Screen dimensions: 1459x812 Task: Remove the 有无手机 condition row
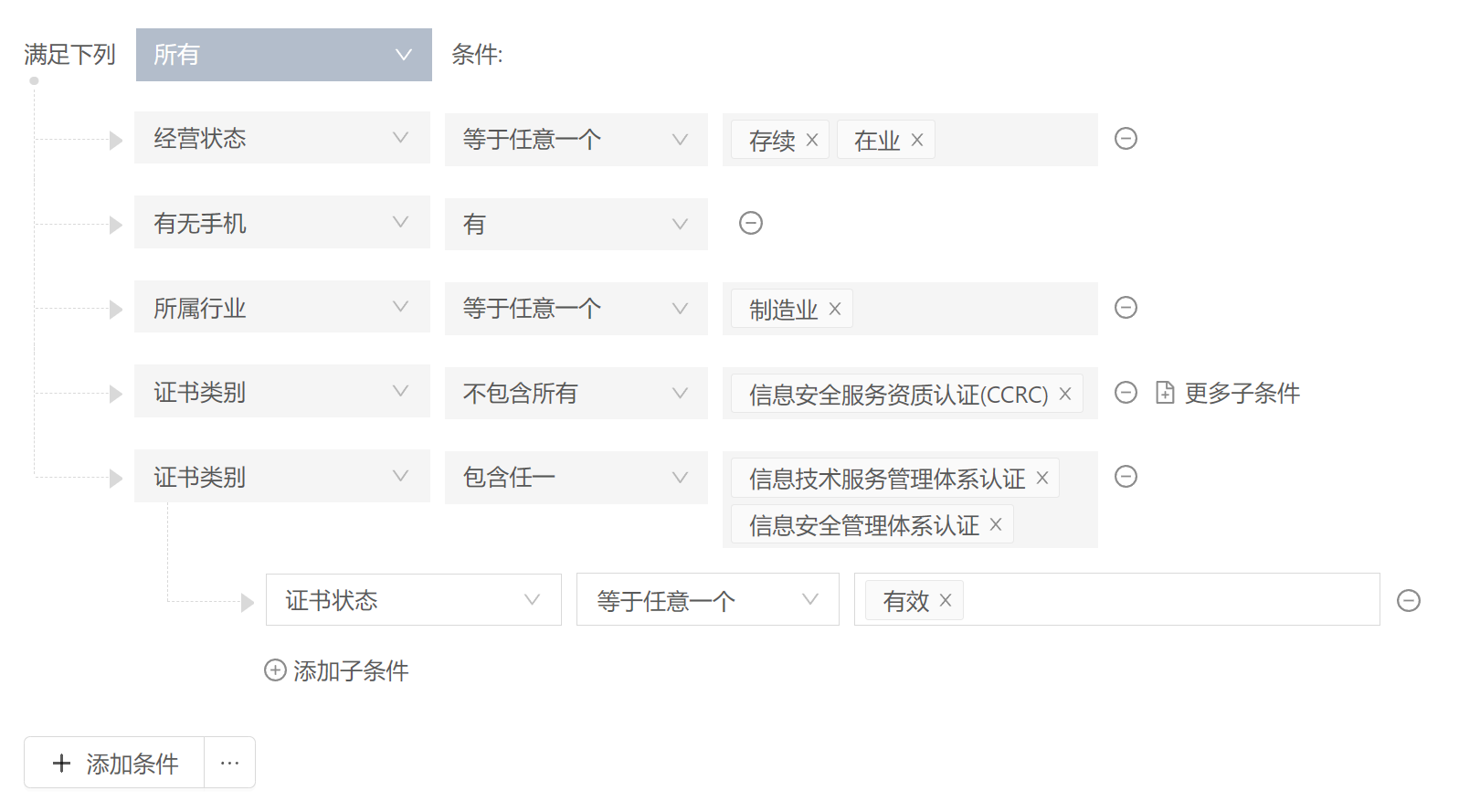tap(751, 224)
